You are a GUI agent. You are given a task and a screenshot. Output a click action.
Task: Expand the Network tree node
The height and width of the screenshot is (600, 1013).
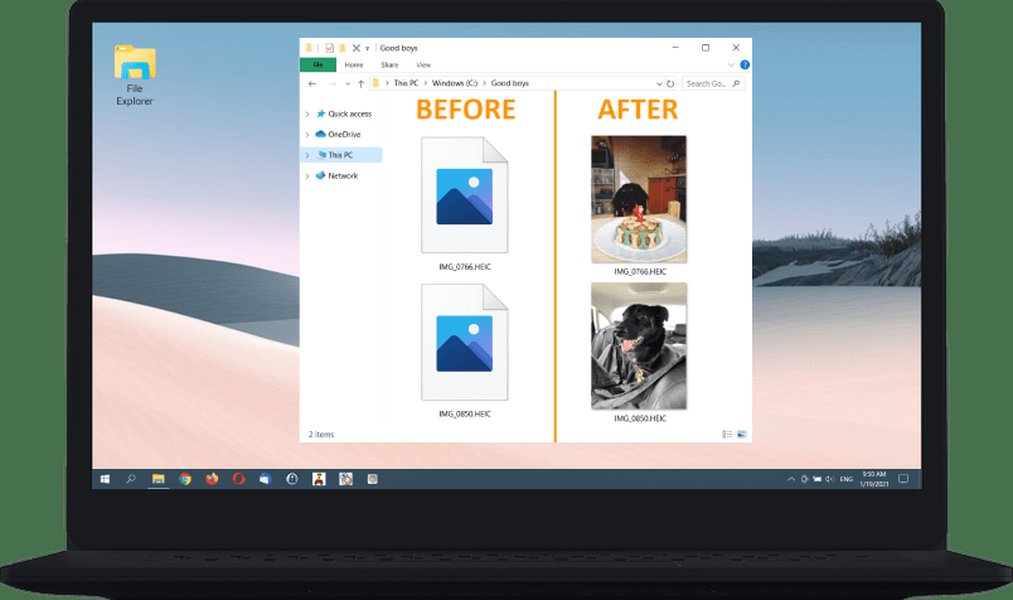pyautogui.click(x=308, y=176)
